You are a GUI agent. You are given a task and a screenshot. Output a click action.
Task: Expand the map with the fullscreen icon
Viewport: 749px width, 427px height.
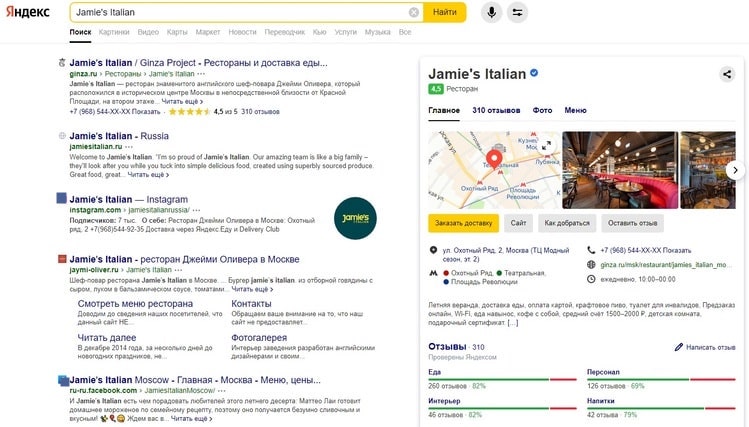546,145
